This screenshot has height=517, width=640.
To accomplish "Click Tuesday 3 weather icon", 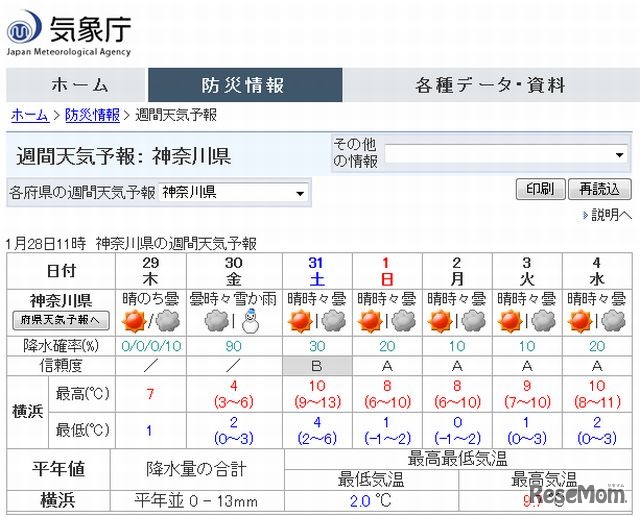I will pos(526,321).
